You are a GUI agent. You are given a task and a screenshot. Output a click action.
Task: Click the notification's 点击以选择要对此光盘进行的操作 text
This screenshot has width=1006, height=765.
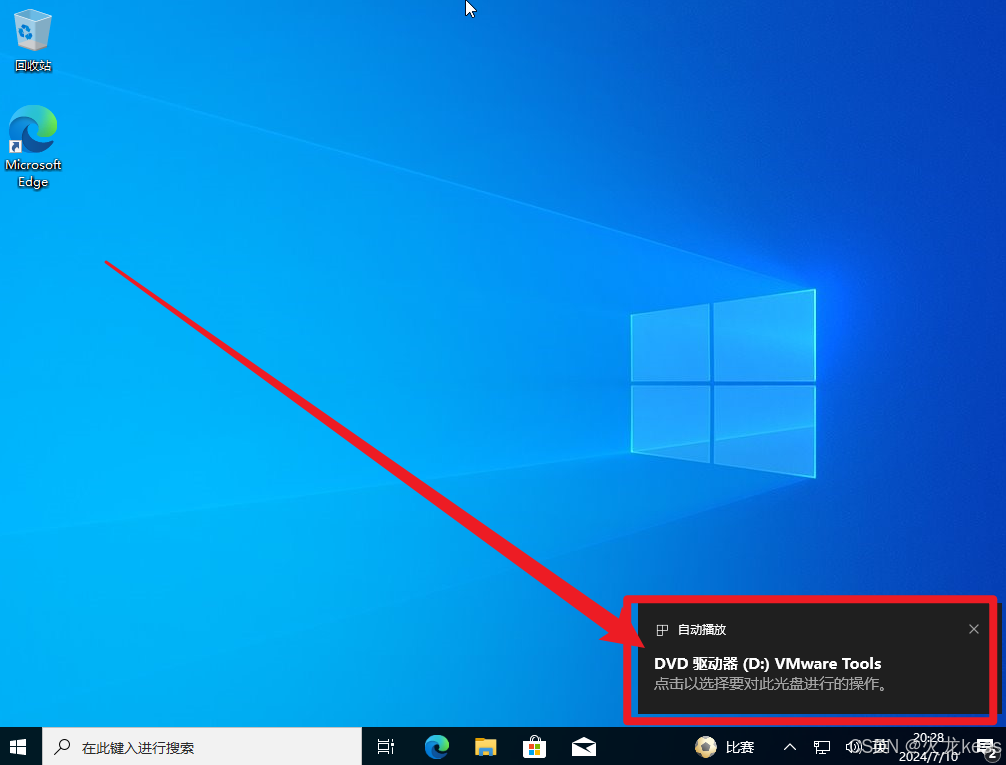[x=771, y=684]
